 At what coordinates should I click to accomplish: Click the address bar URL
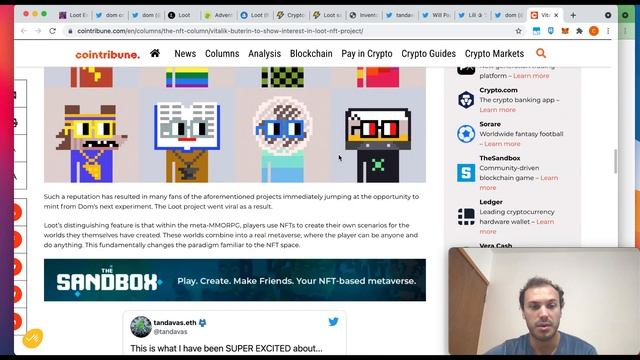click(220, 31)
